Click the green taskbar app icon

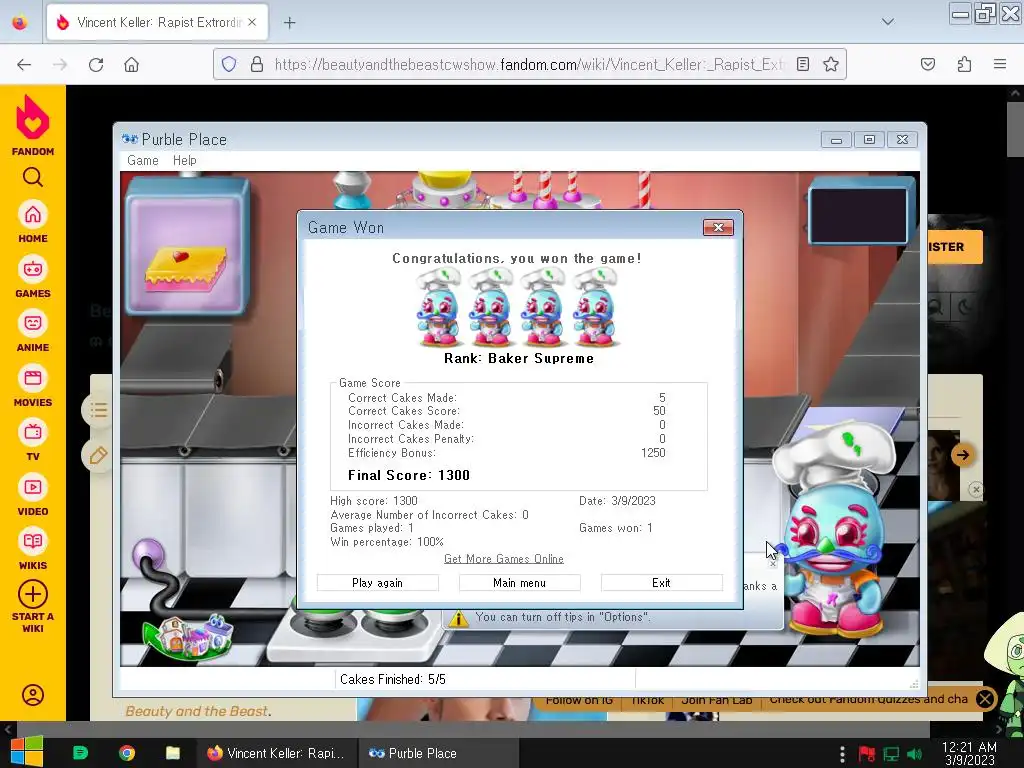tap(80, 753)
